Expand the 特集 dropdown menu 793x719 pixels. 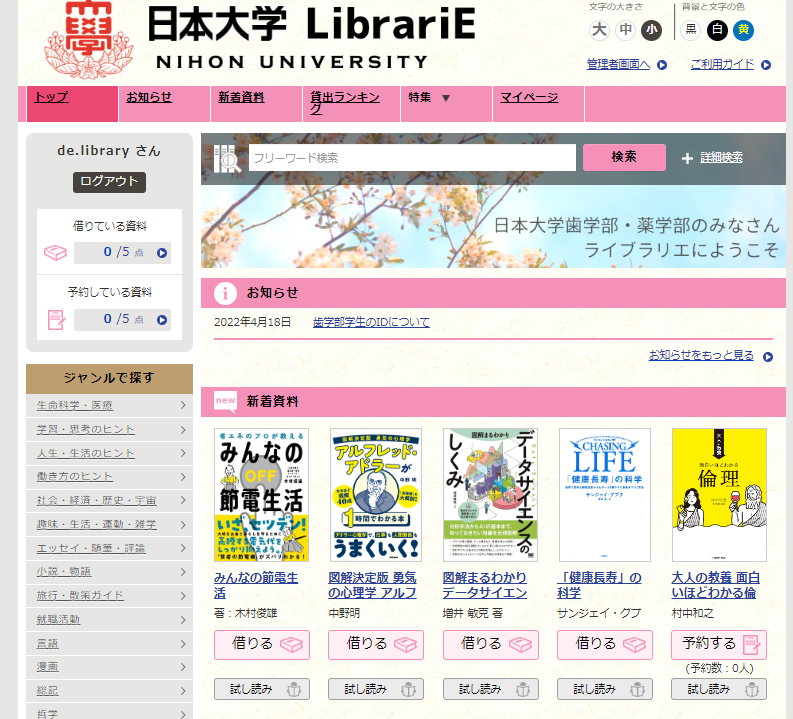tap(446, 104)
